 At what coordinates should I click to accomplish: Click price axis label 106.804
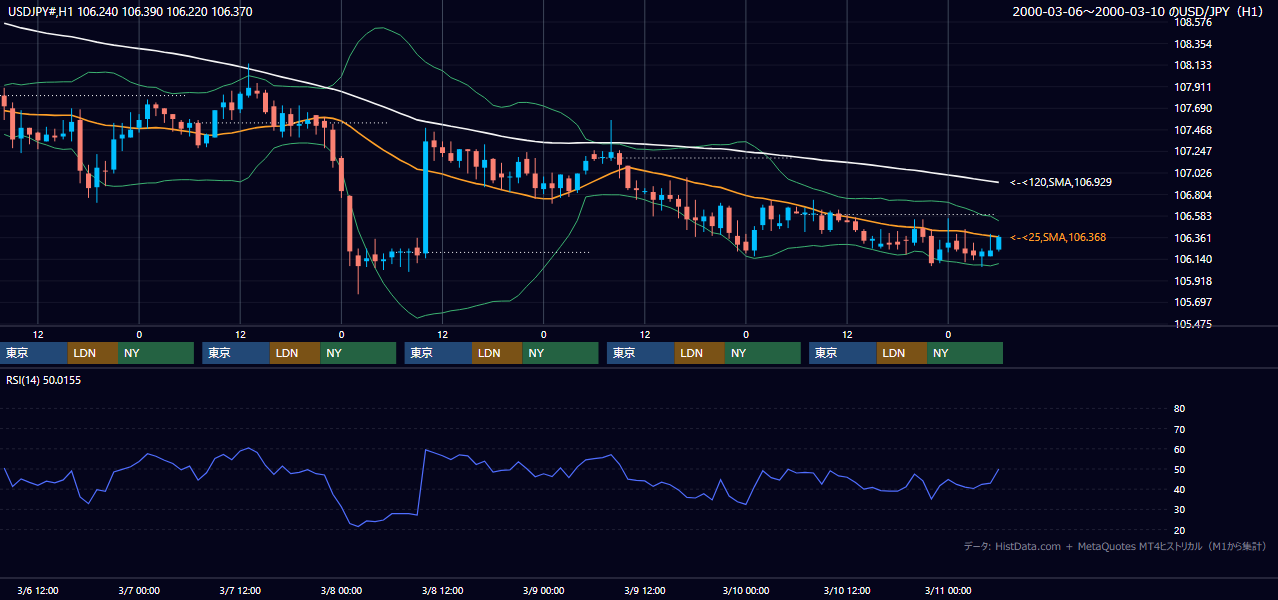1193,195
